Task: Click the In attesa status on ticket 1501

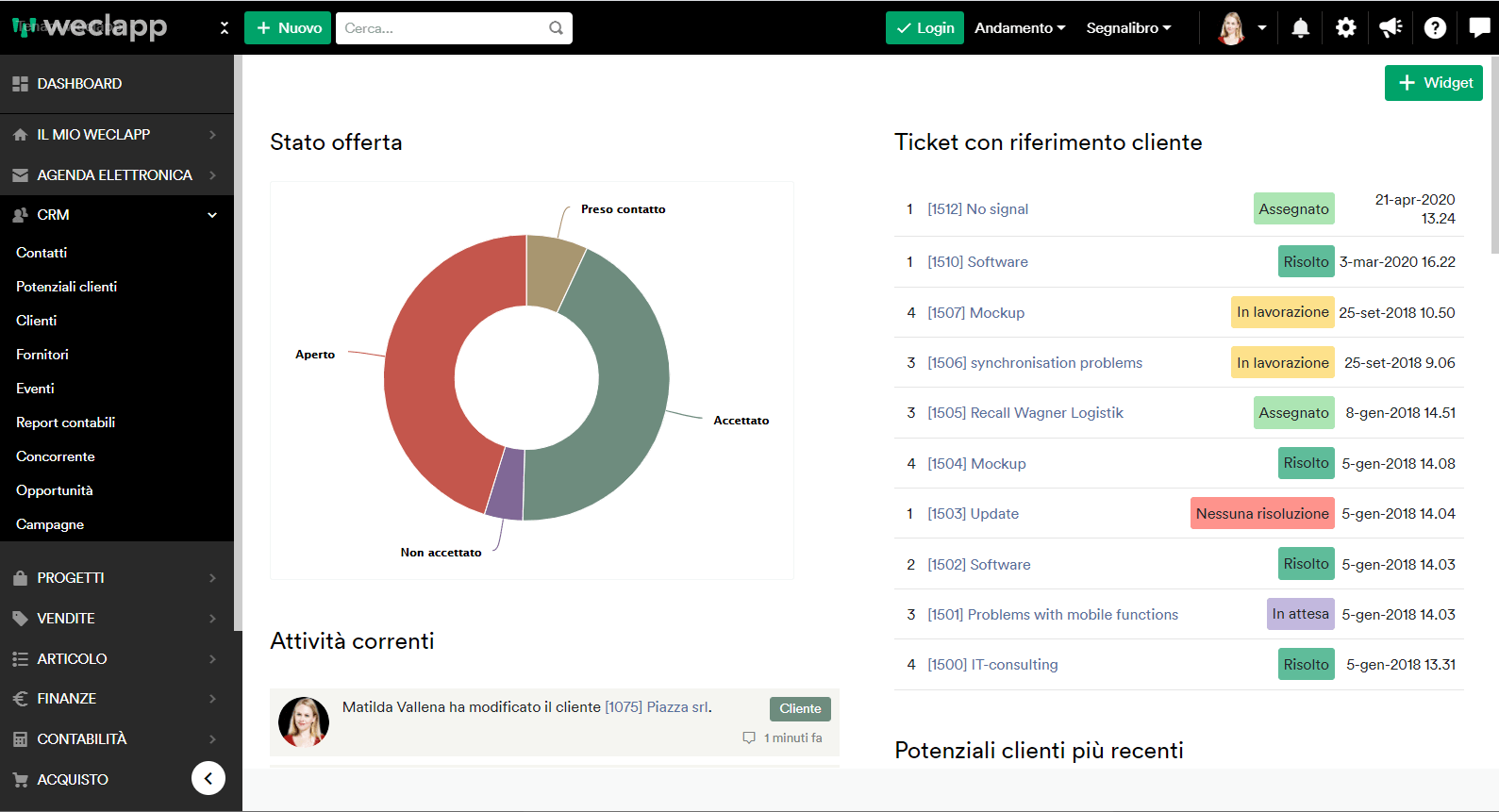Action: [x=1300, y=614]
